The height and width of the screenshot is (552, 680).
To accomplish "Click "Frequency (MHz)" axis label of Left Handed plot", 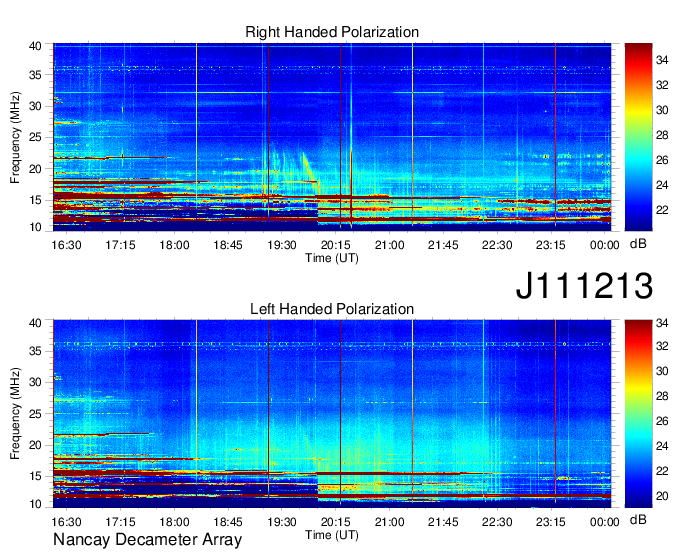I will pyautogui.click(x=15, y=414).
